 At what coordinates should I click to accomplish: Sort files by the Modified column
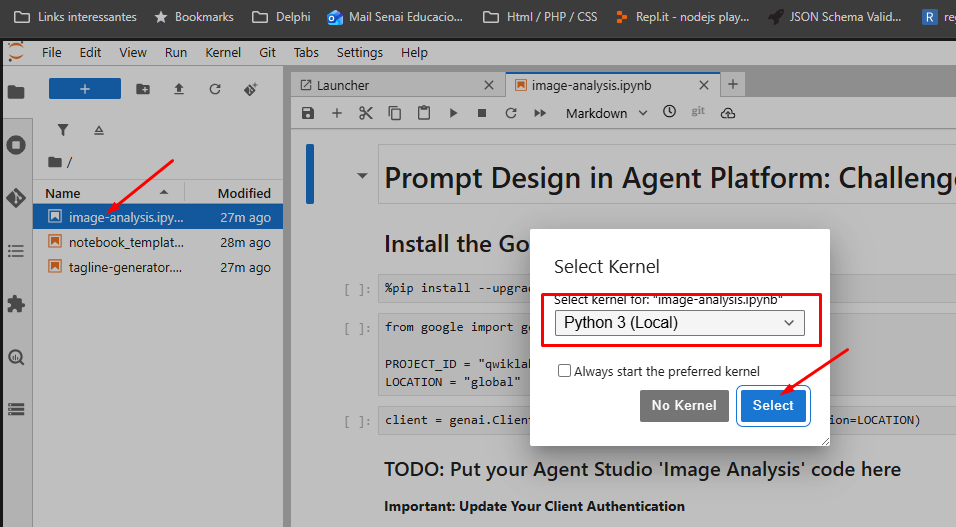[234, 193]
